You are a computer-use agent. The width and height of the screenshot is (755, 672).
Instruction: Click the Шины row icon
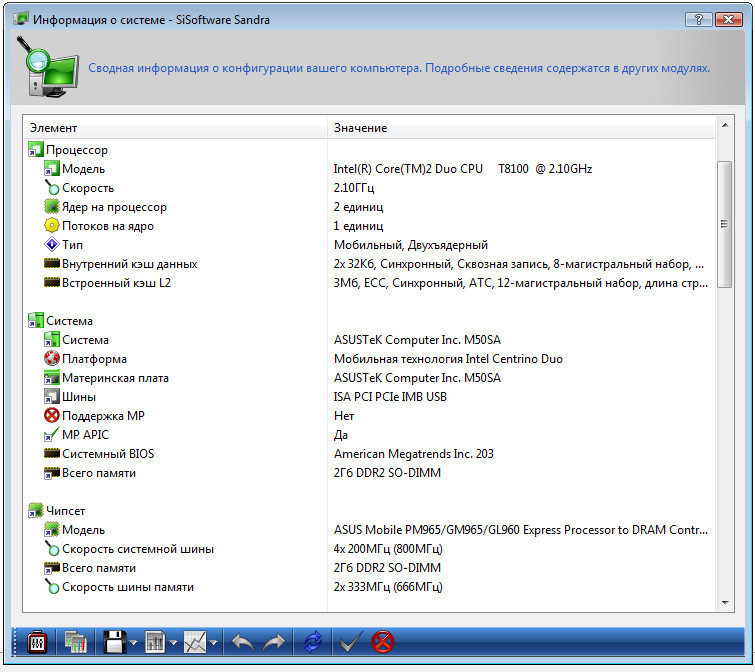52,396
